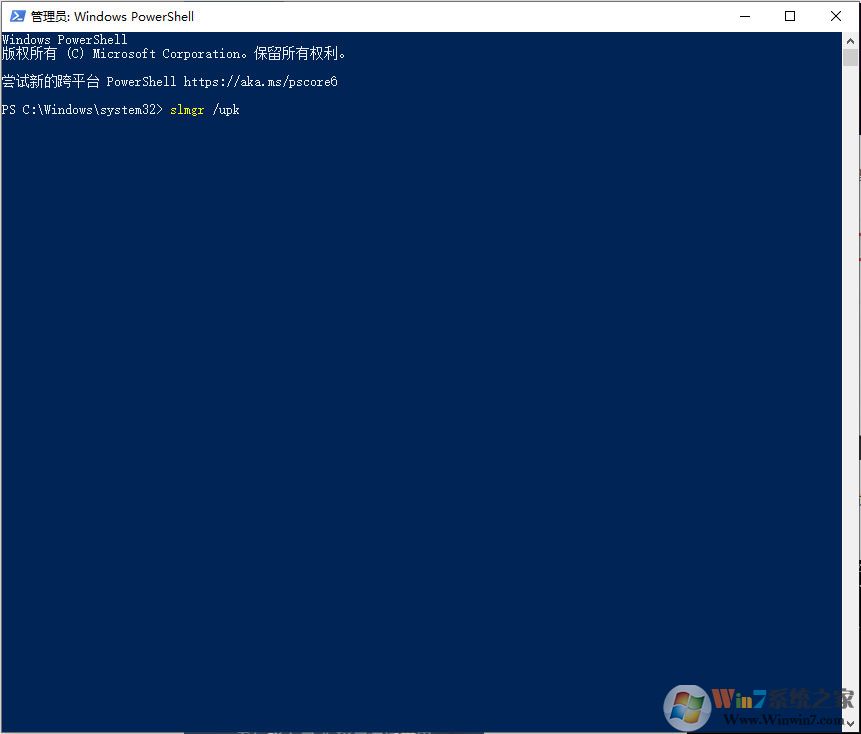Screen dimensions: 861x734
Task: Click the title bar to focus the window
Action: tap(400, 16)
